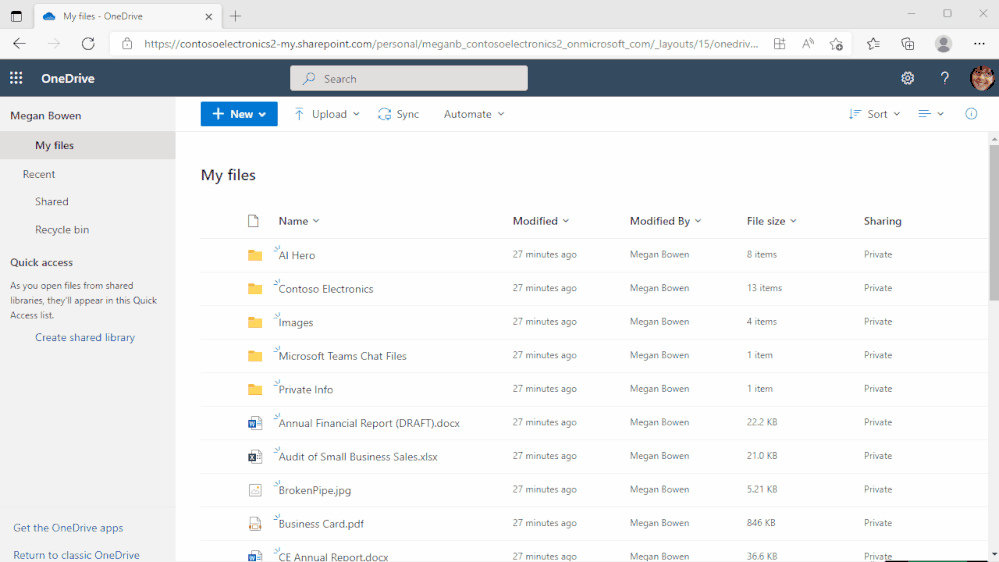The image size is (999, 562).
Task: Expand the Upload dropdown
Action: click(x=327, y=114)
